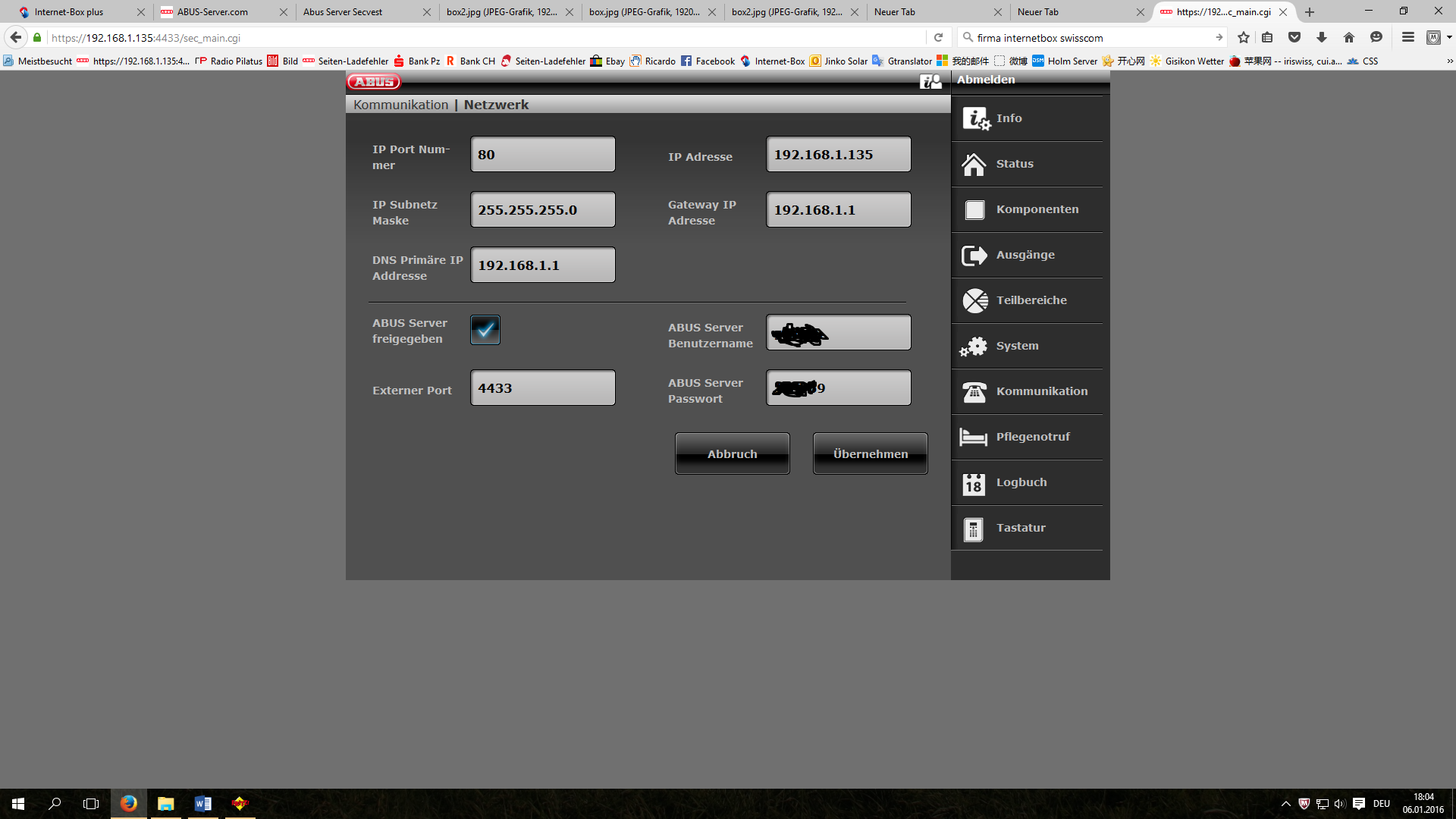Switch to the ABUS-Server.com browser tab

coord(212,12)
